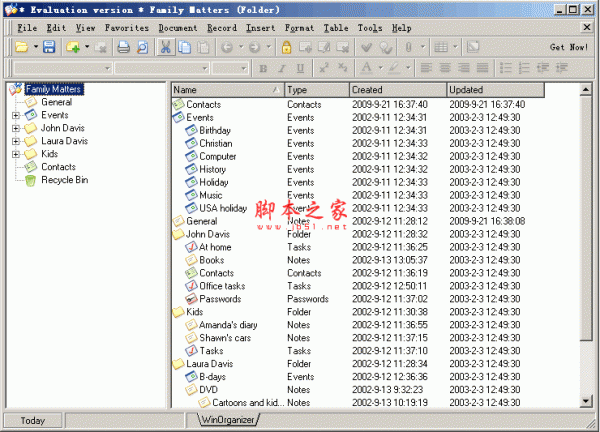The height and width of the screenshot is (432, 600).
Task: Click the Save floppy disk icon
Action: (49, 47)
